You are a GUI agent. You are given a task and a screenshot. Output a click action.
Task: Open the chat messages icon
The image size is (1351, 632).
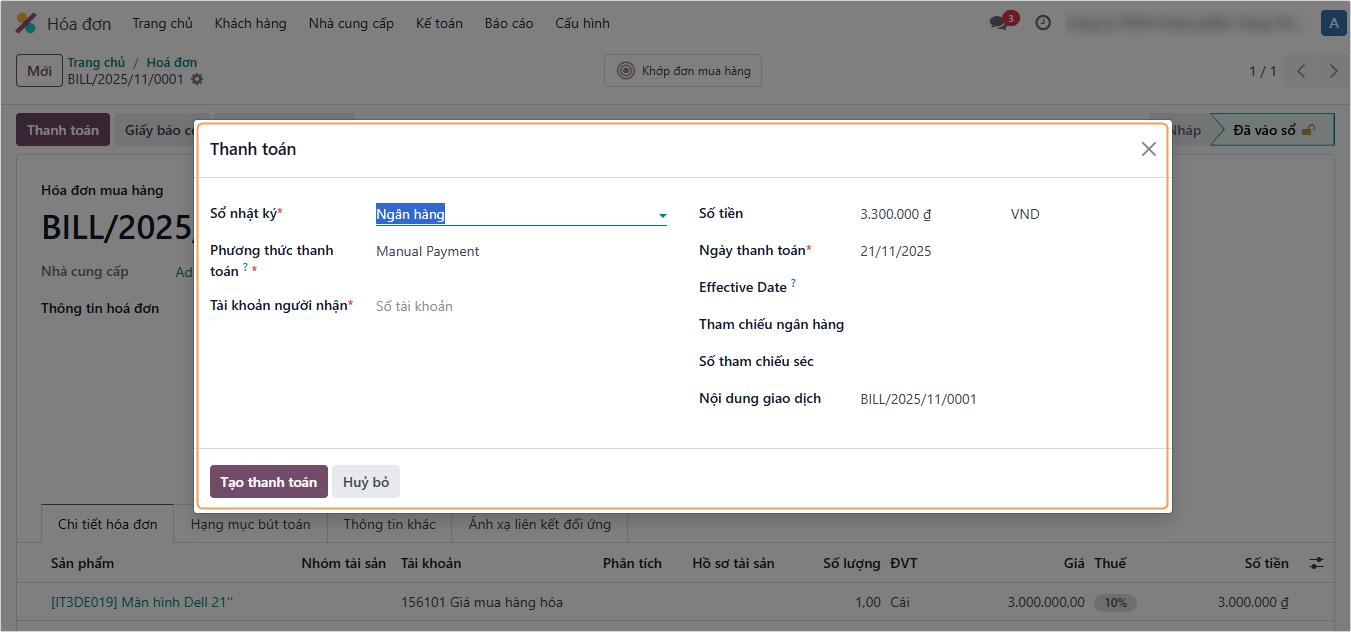click(999, 23)
